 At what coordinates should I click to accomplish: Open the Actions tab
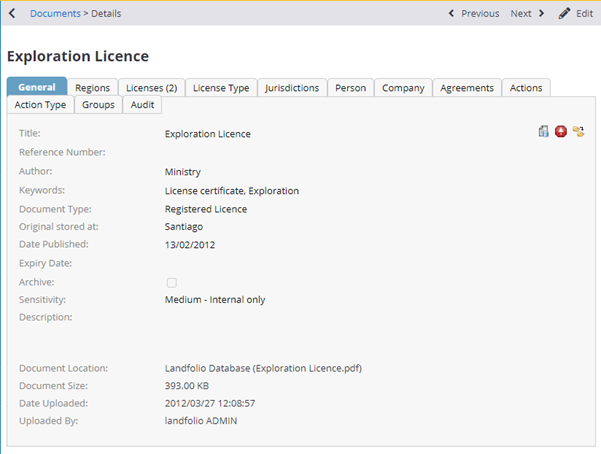point(526,88)
